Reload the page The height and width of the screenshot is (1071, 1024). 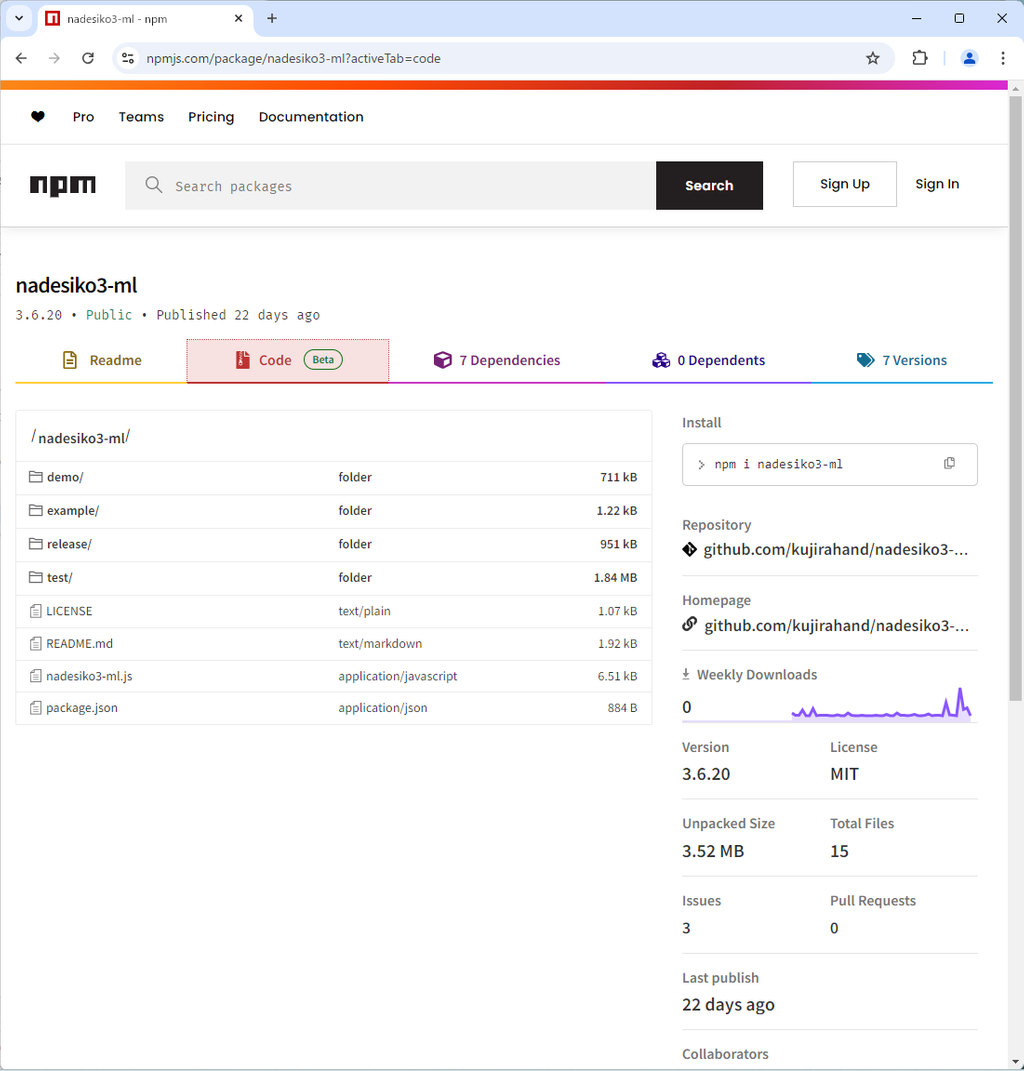[88, 58]
